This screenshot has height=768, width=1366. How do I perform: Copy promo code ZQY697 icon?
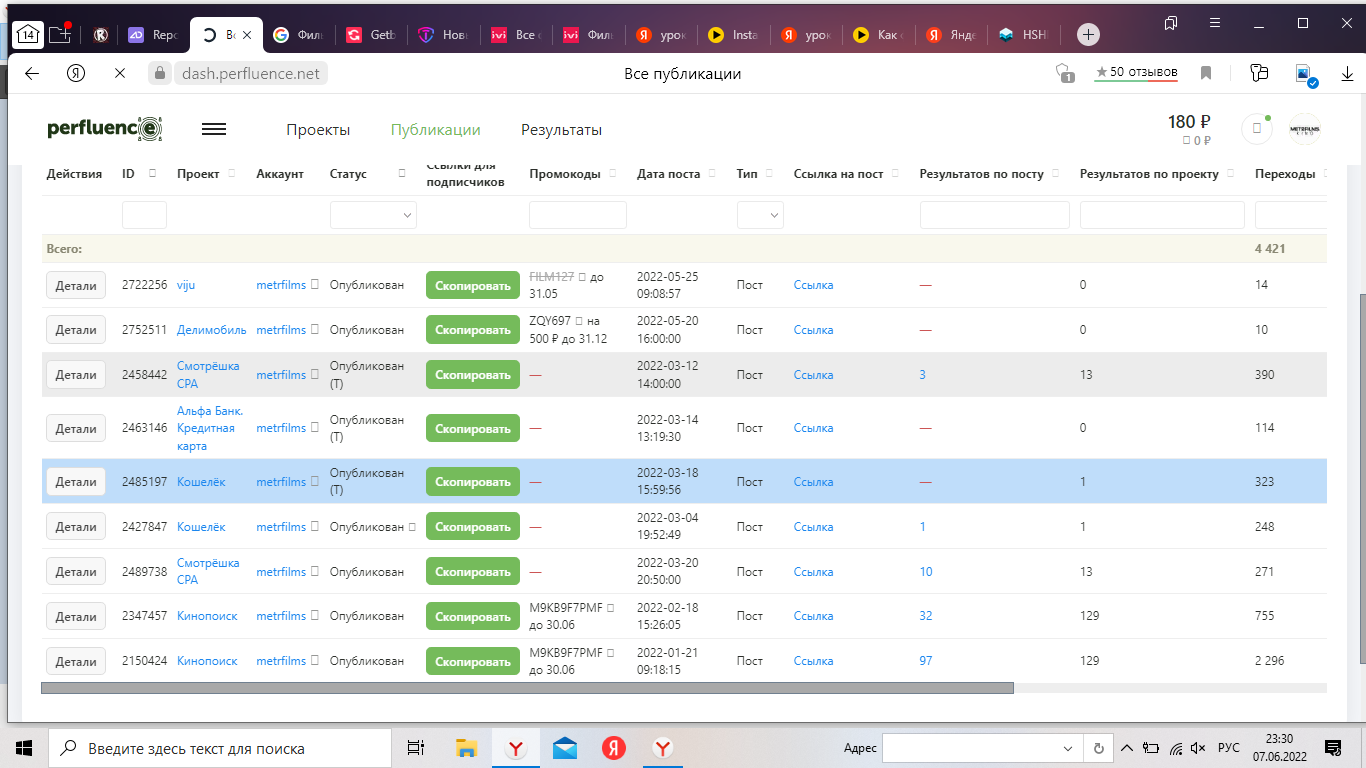579,321
